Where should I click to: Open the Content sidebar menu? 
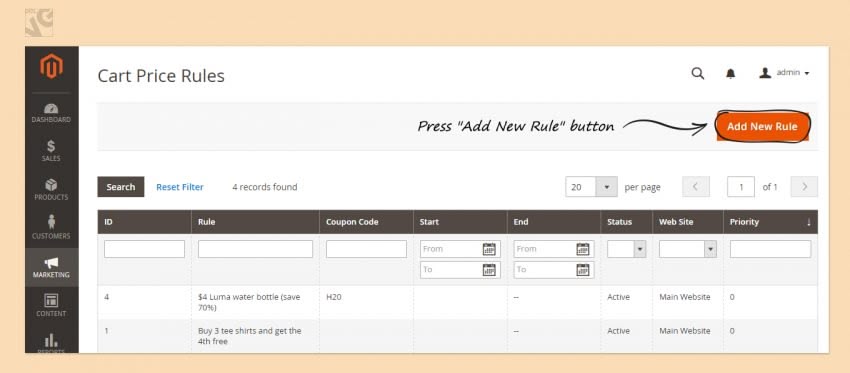click(x=51, y=306)
